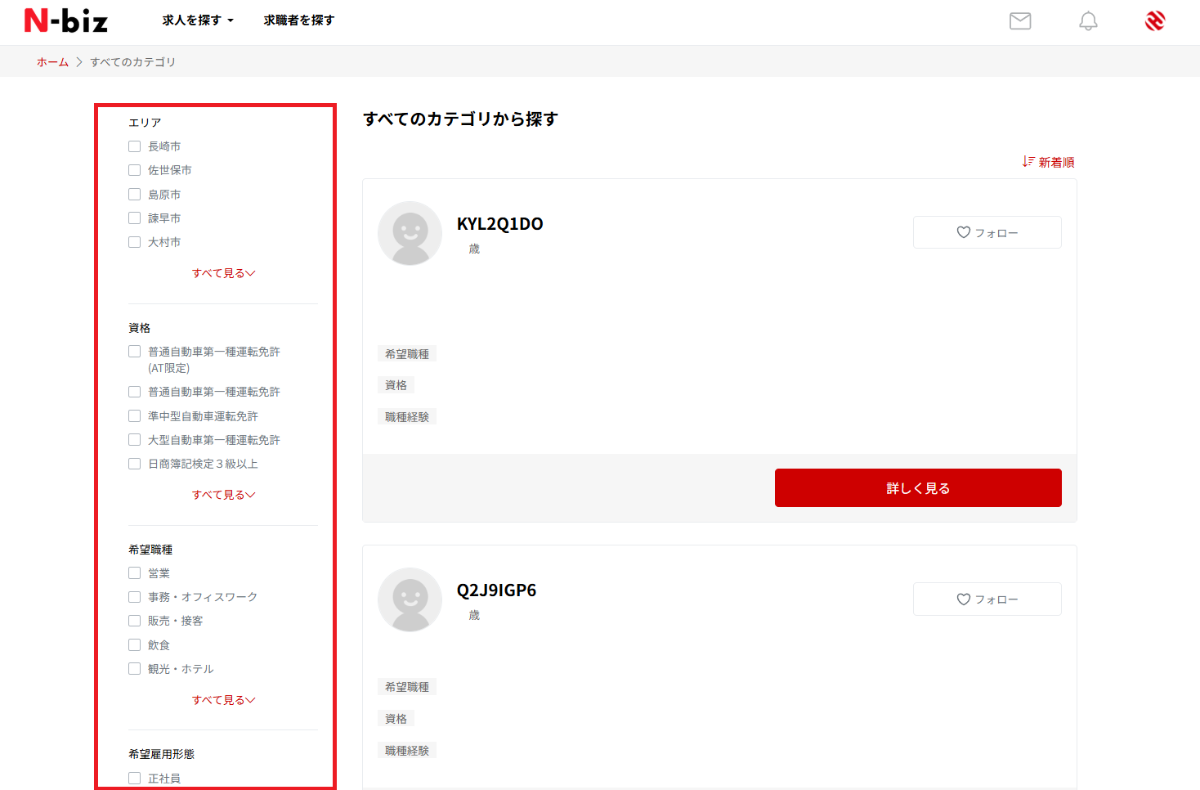
Task: Check the 大村市 area checkbox
Action: pos(134,242)
